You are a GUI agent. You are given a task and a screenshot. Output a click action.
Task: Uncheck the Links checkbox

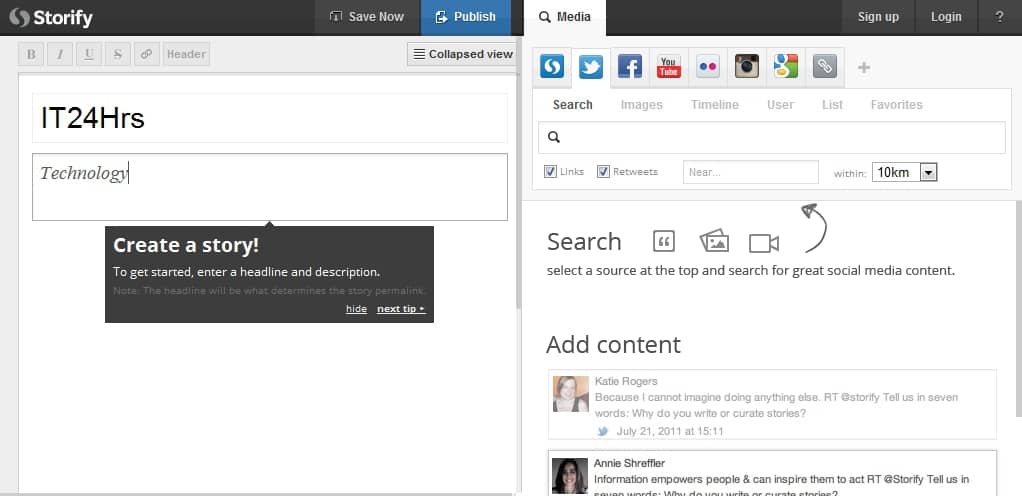pyautogui.click(x=550, y=172)
